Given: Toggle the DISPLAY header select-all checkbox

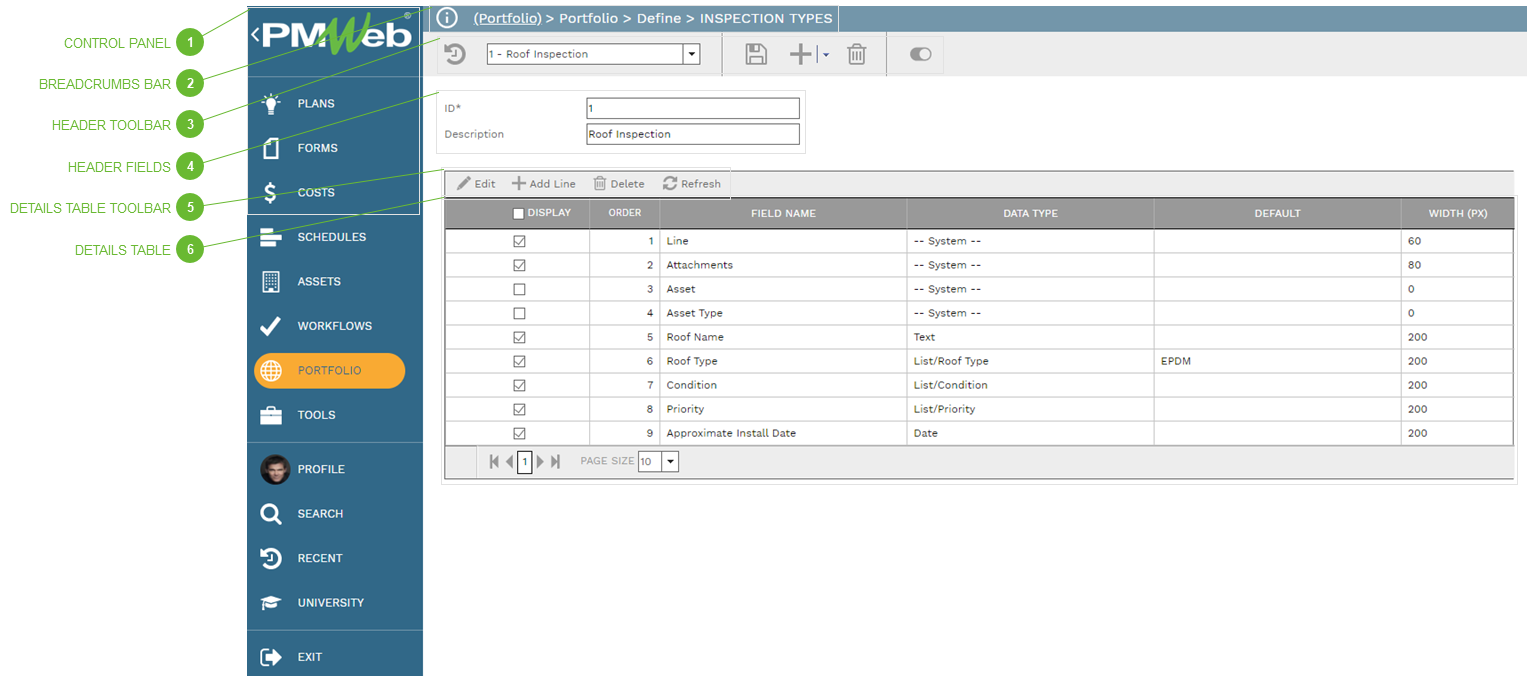Looking at the screenshot, I should click(518, 213).
